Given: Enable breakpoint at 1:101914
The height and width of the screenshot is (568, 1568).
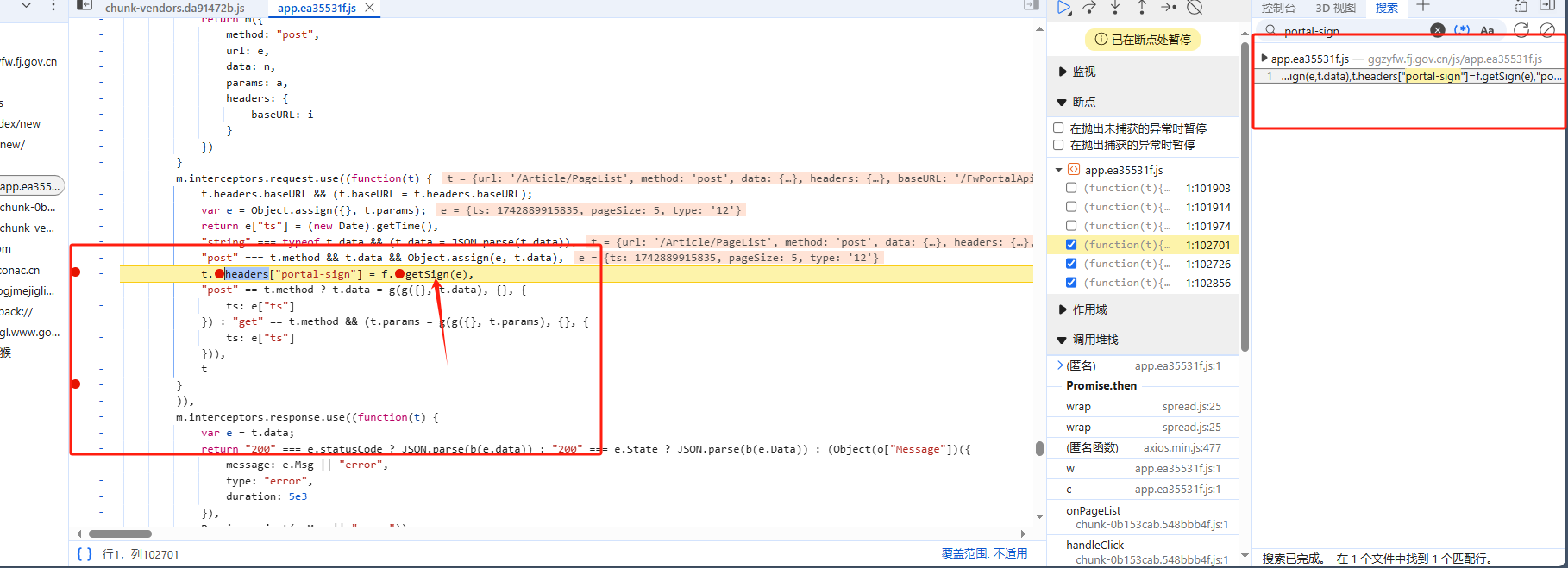Looking at the screenshot, I should click(1071, 207).
